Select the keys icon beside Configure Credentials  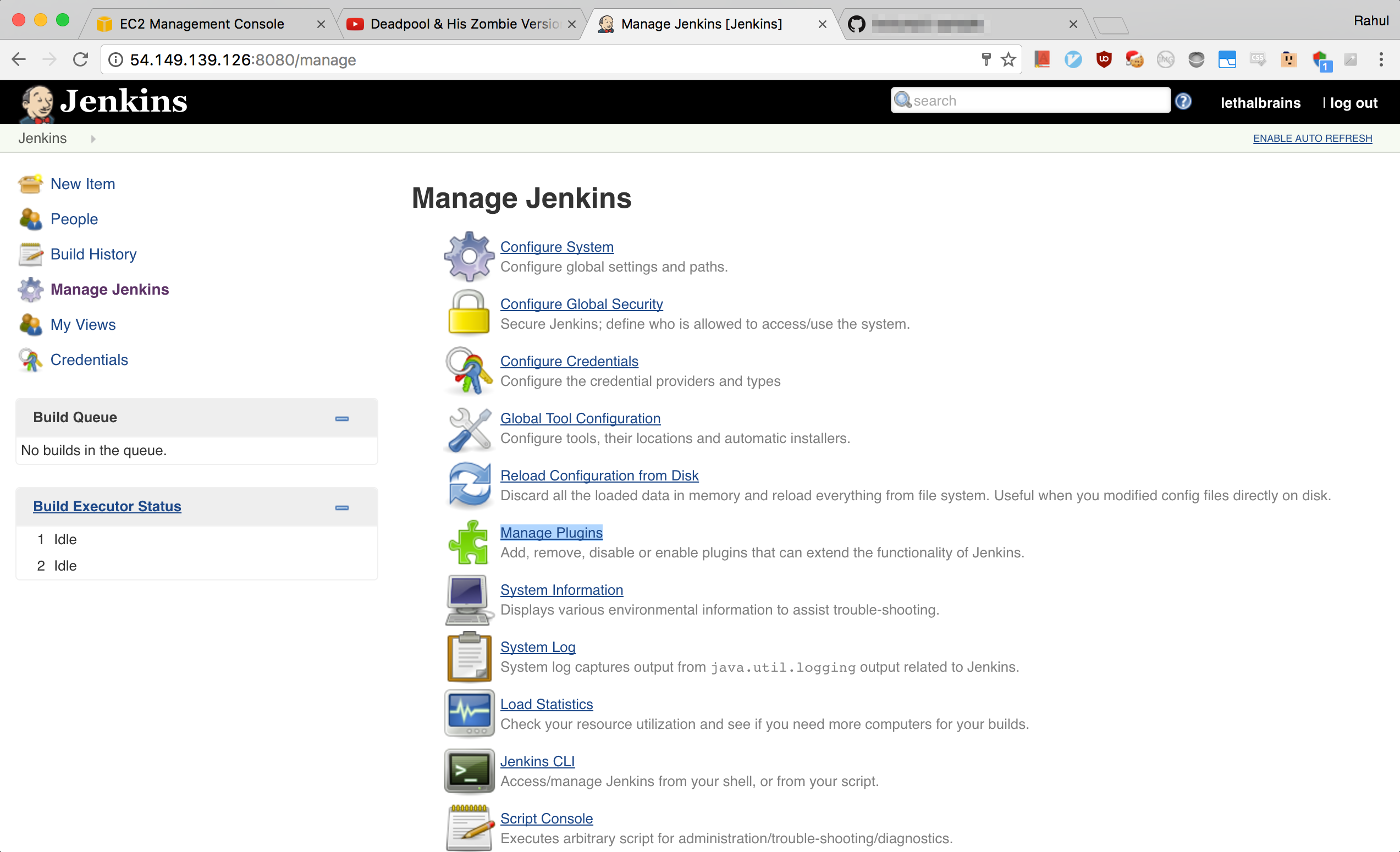[x=468, y=371]
